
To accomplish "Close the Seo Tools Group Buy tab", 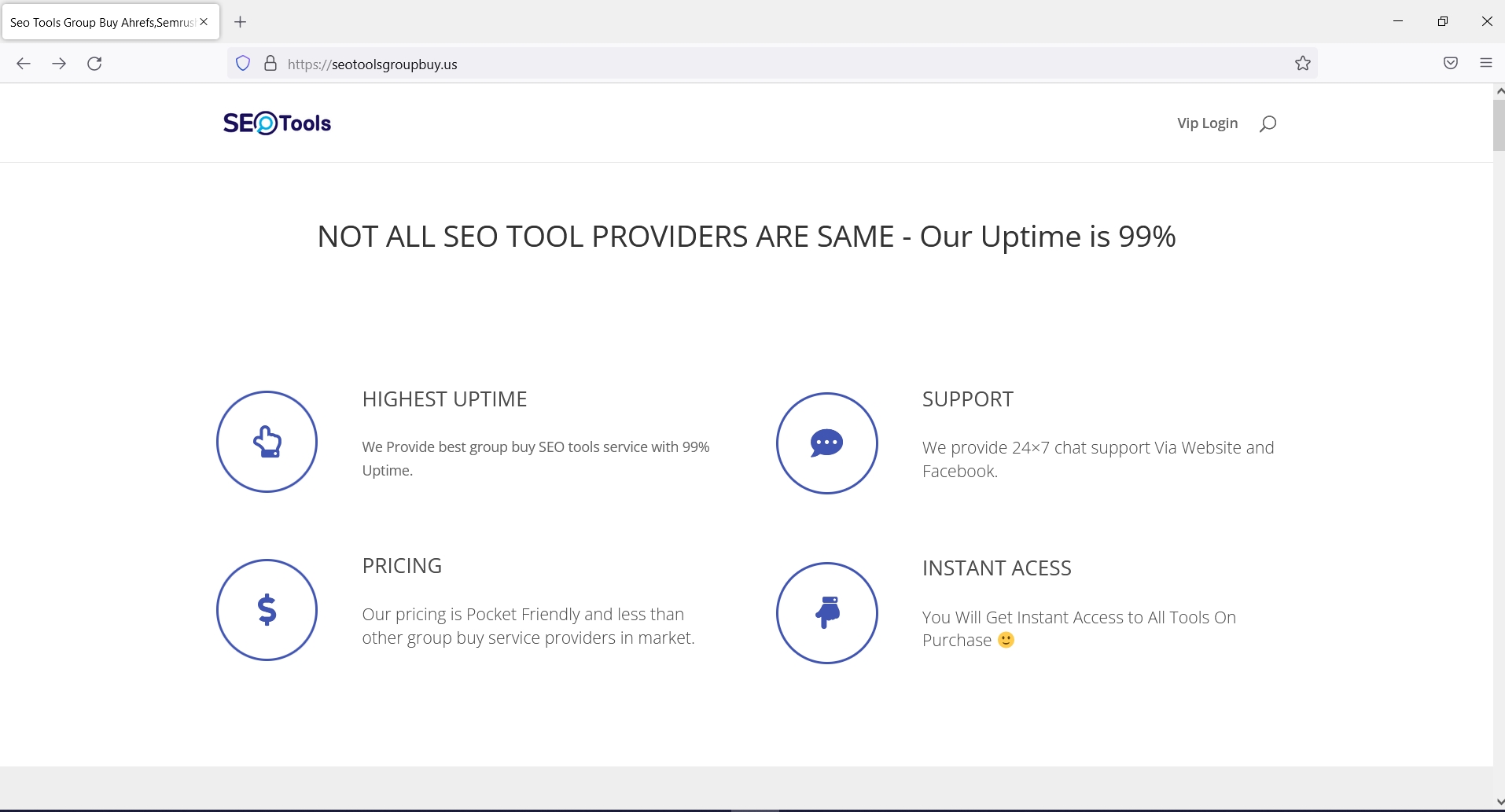I will click(x=204, y=21).
